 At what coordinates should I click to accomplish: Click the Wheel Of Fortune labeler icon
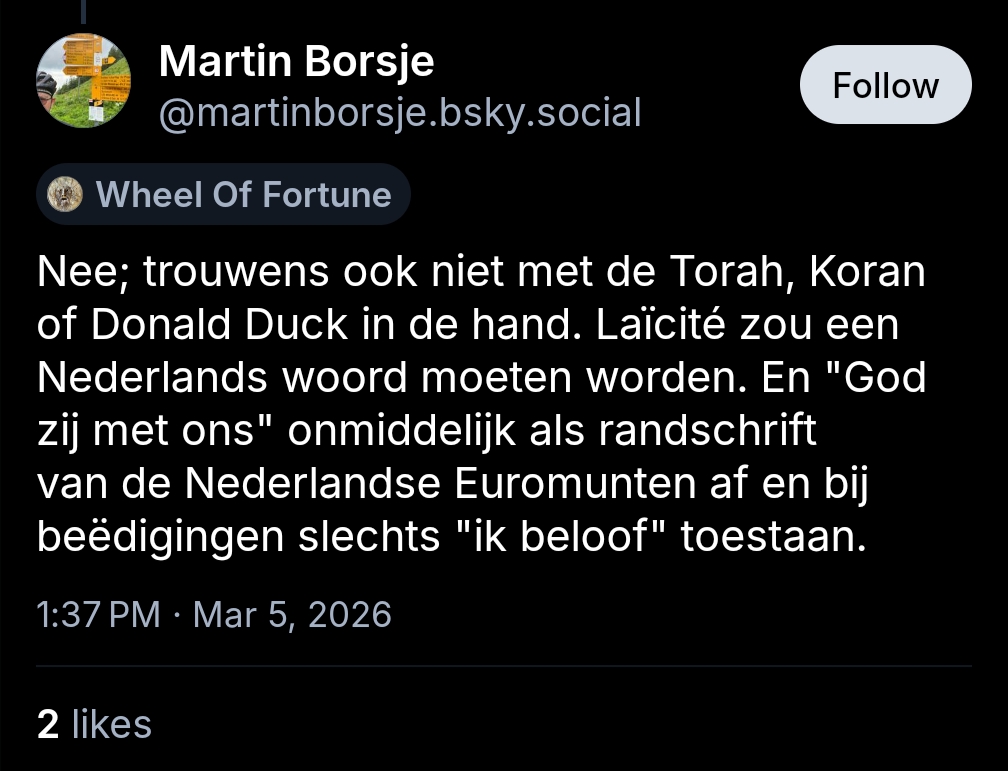65,194
